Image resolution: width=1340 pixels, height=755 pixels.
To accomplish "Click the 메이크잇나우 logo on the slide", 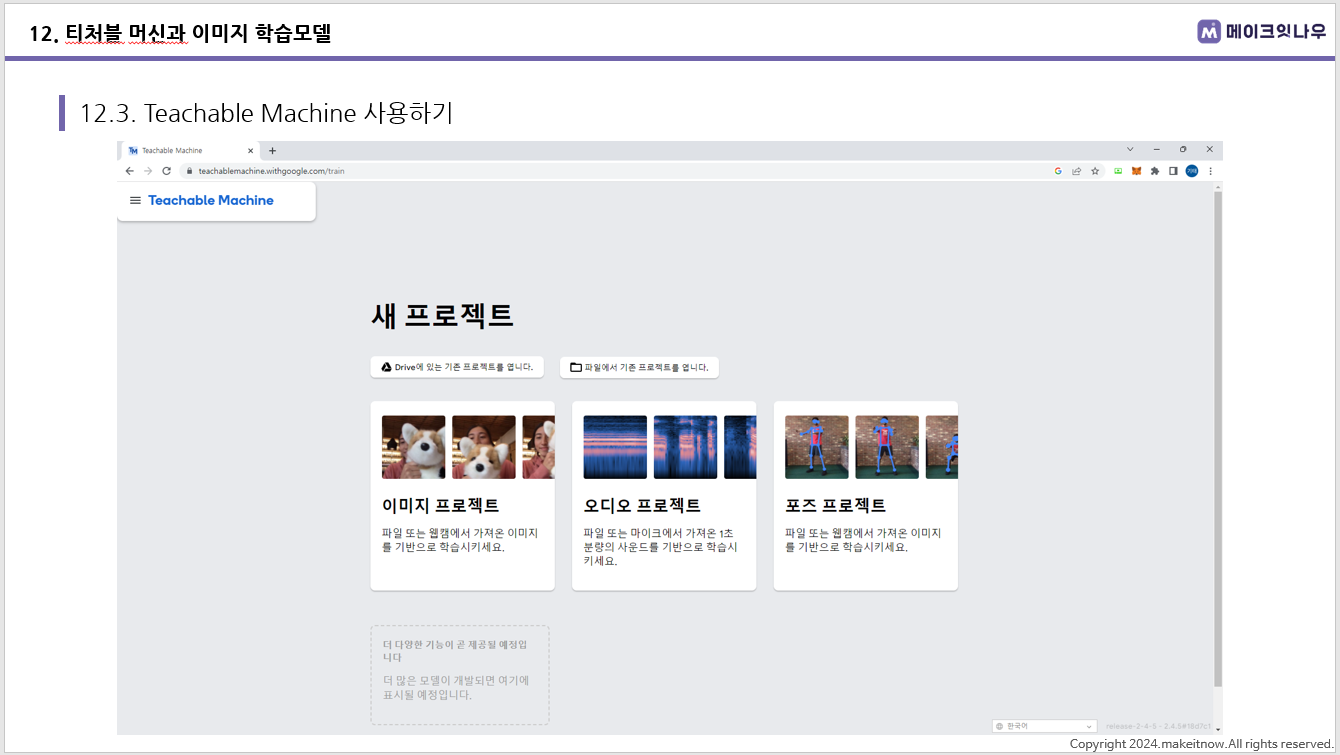I will pyautogui.click(x=1261, y=32).
